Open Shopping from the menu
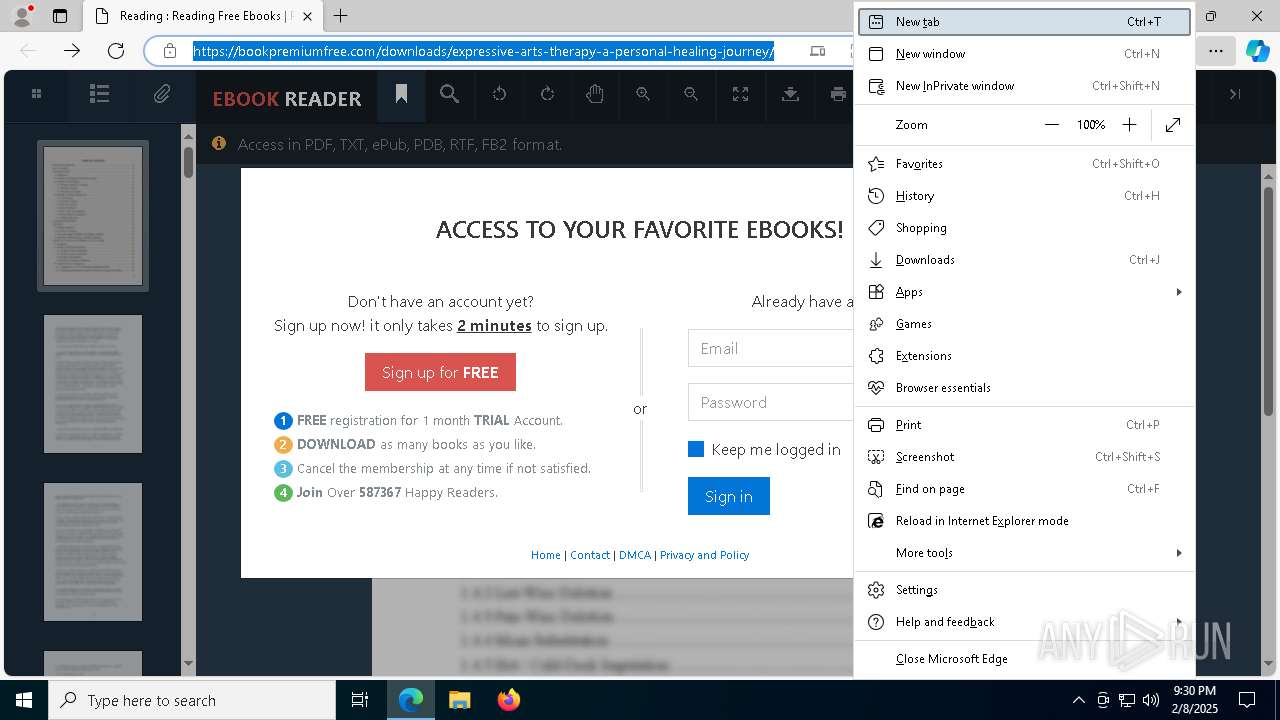 coord(1025,228)
